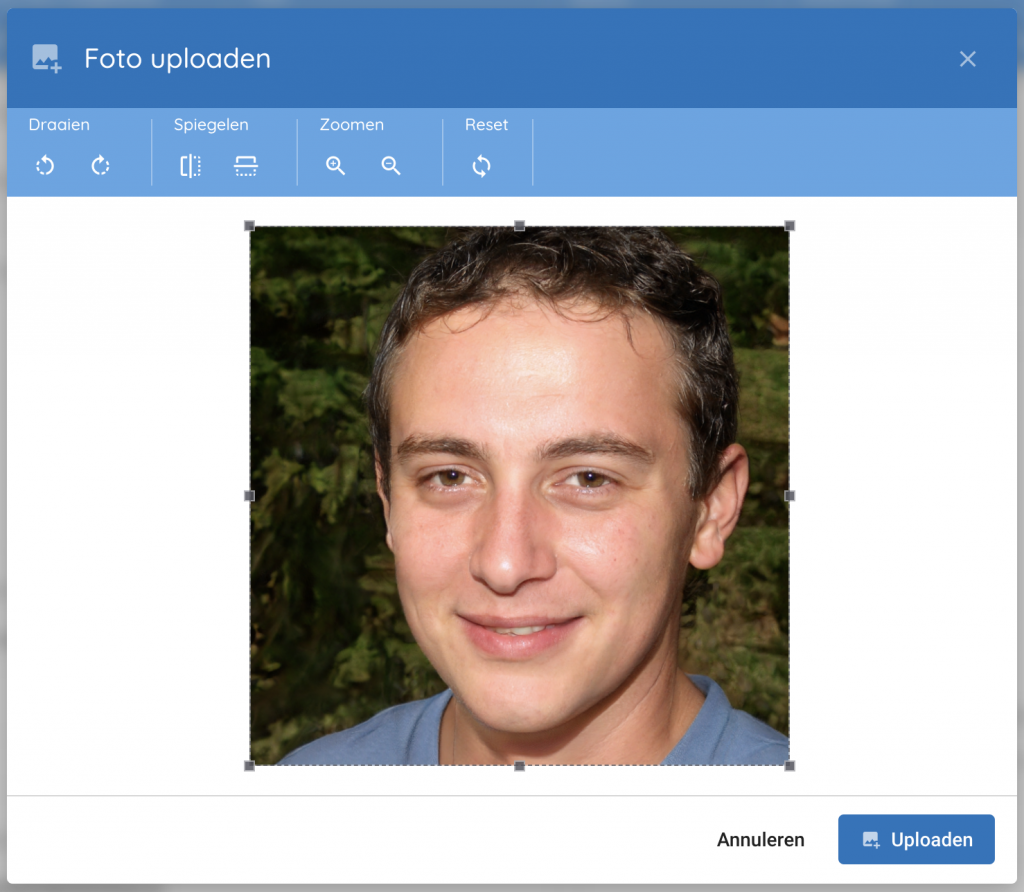Click inside the photo crop area
The width and height of the screenshot is (1024, 892).
pyautogui.click(x=519, y=496)
